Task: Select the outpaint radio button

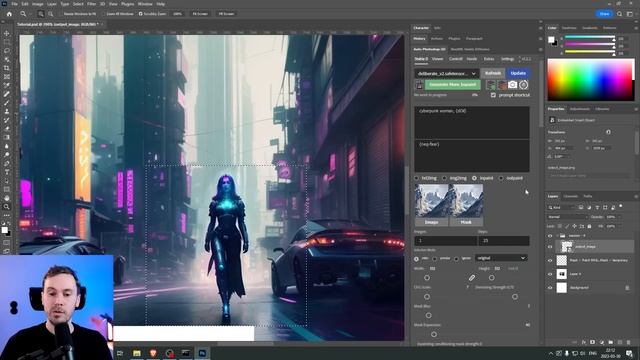Action: pyautogui.click(x=501, y=178)
